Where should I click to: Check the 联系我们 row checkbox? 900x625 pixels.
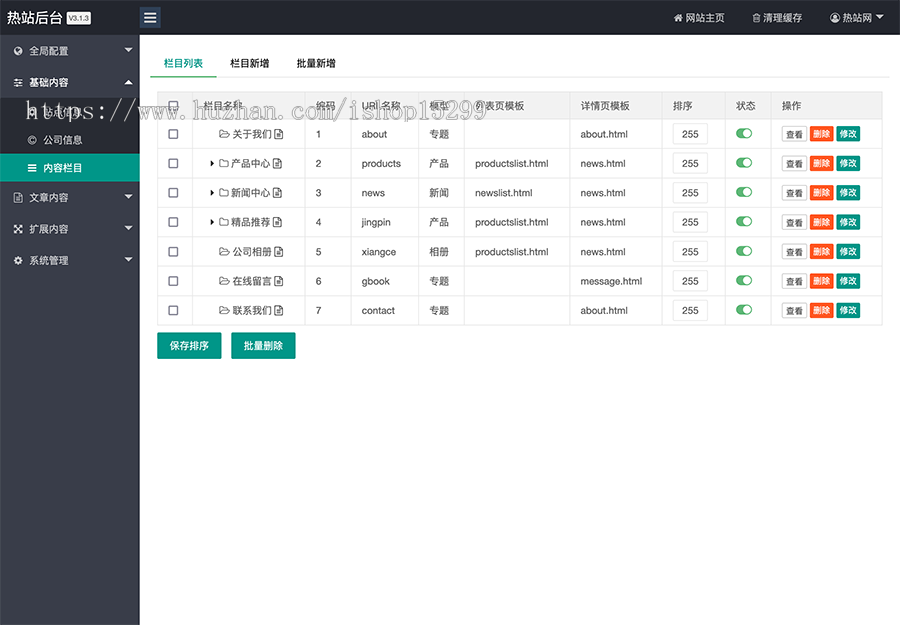[x=173, y=310]
